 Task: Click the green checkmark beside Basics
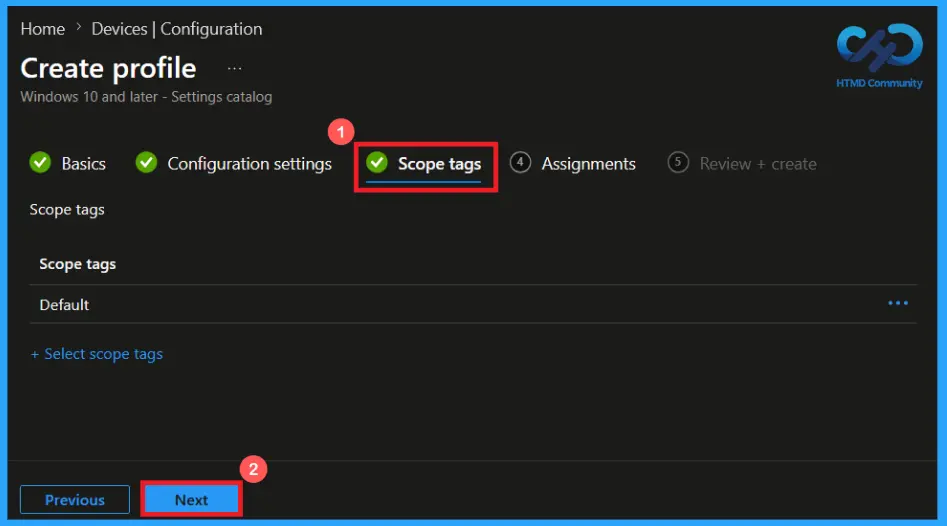[40, 162]
